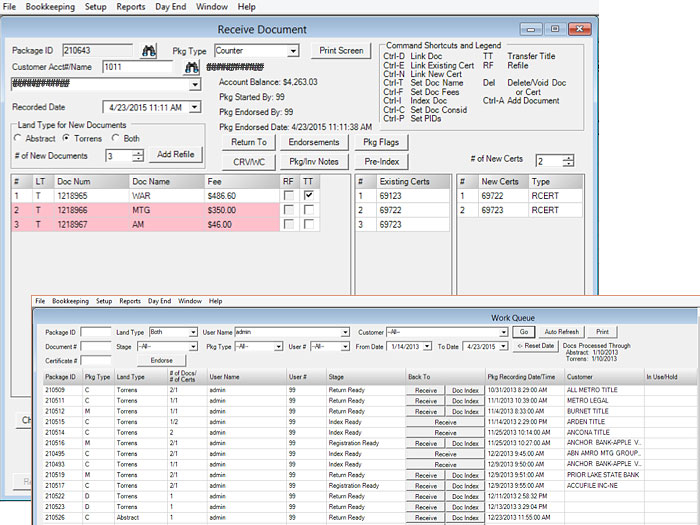This screenshot has width=700, height=525.
Task: Expand the customer name dropdown
Action: [x=195, y=84]
